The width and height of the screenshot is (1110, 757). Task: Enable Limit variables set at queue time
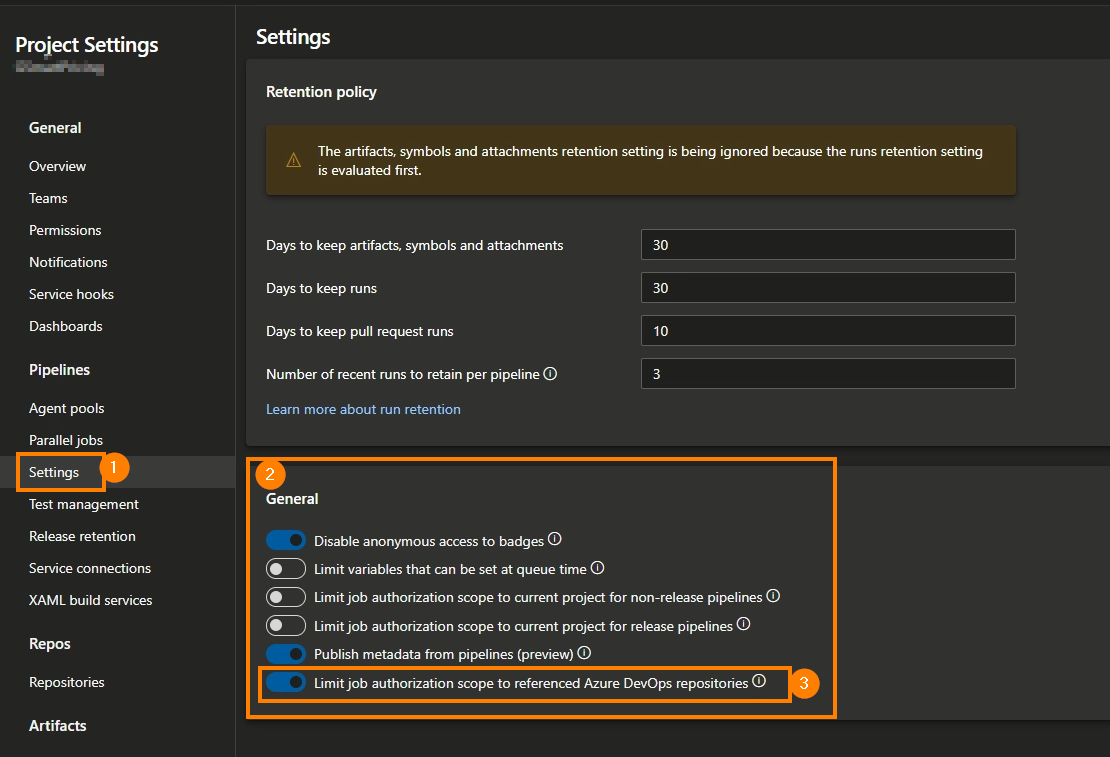(x=286, y=569)
